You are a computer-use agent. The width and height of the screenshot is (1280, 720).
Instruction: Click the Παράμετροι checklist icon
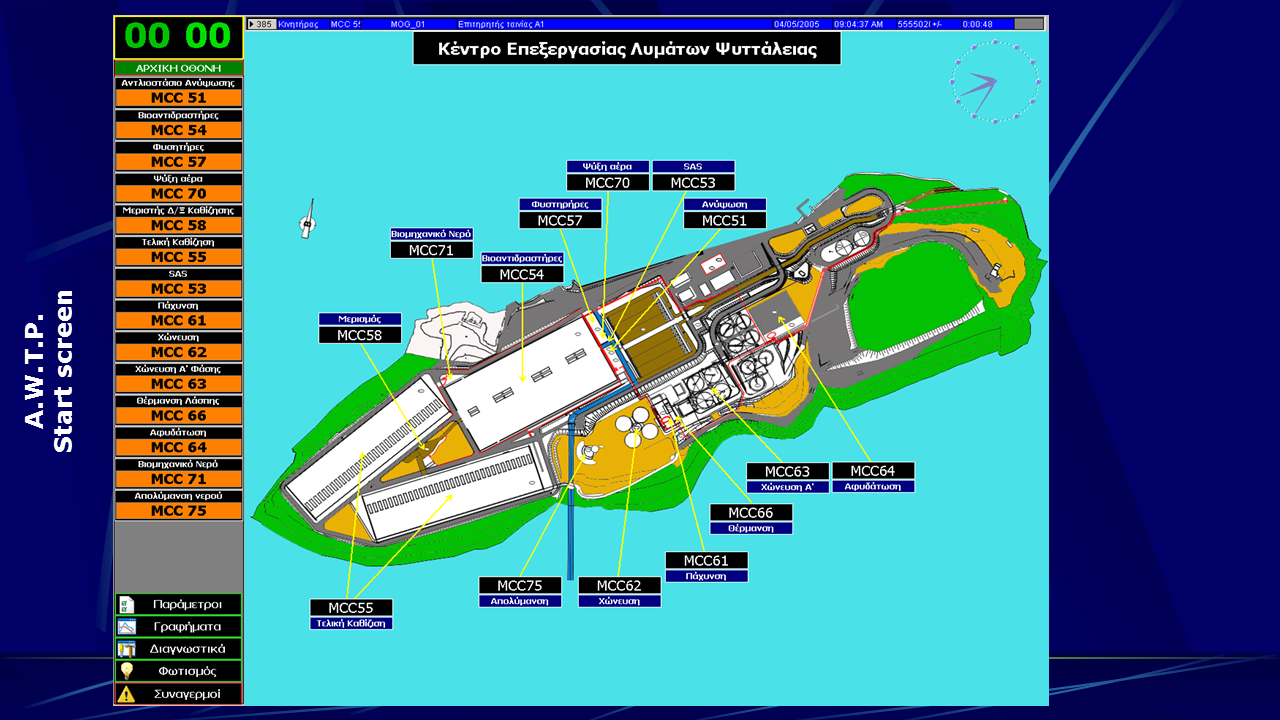pyautogui.click(x=126, y=604)
